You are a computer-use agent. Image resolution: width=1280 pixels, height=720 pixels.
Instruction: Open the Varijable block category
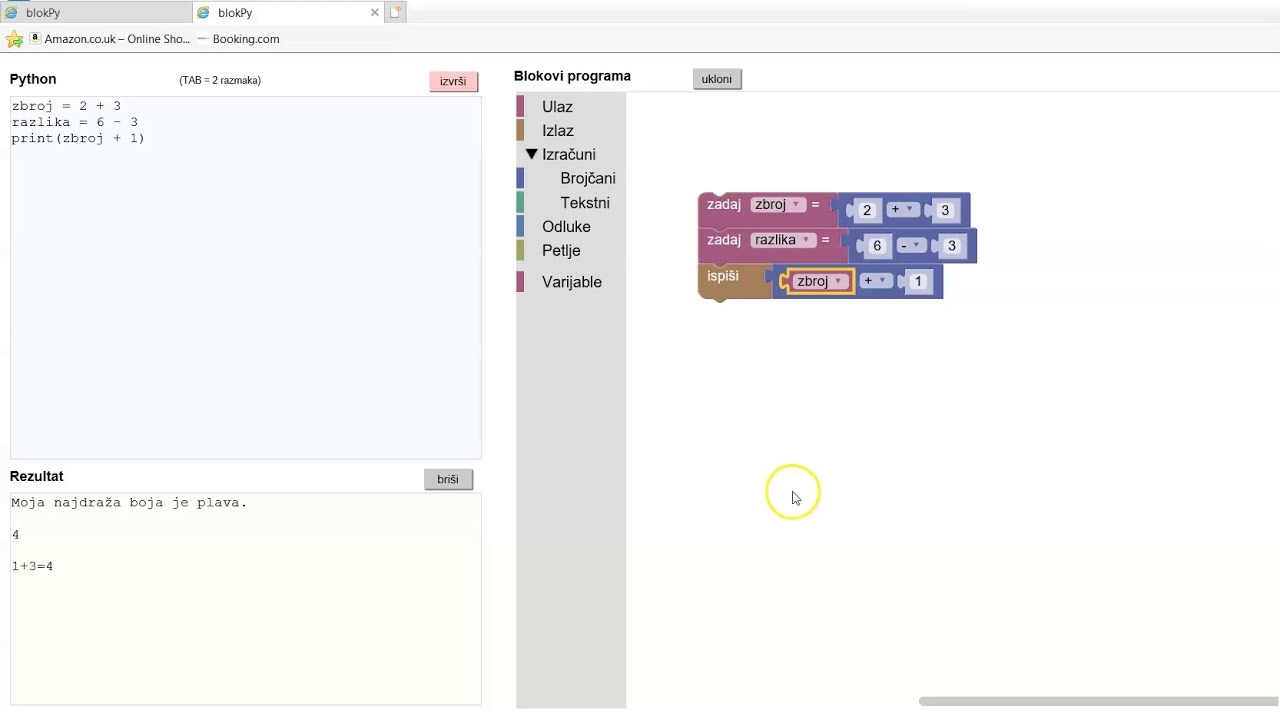coord(572,282)
